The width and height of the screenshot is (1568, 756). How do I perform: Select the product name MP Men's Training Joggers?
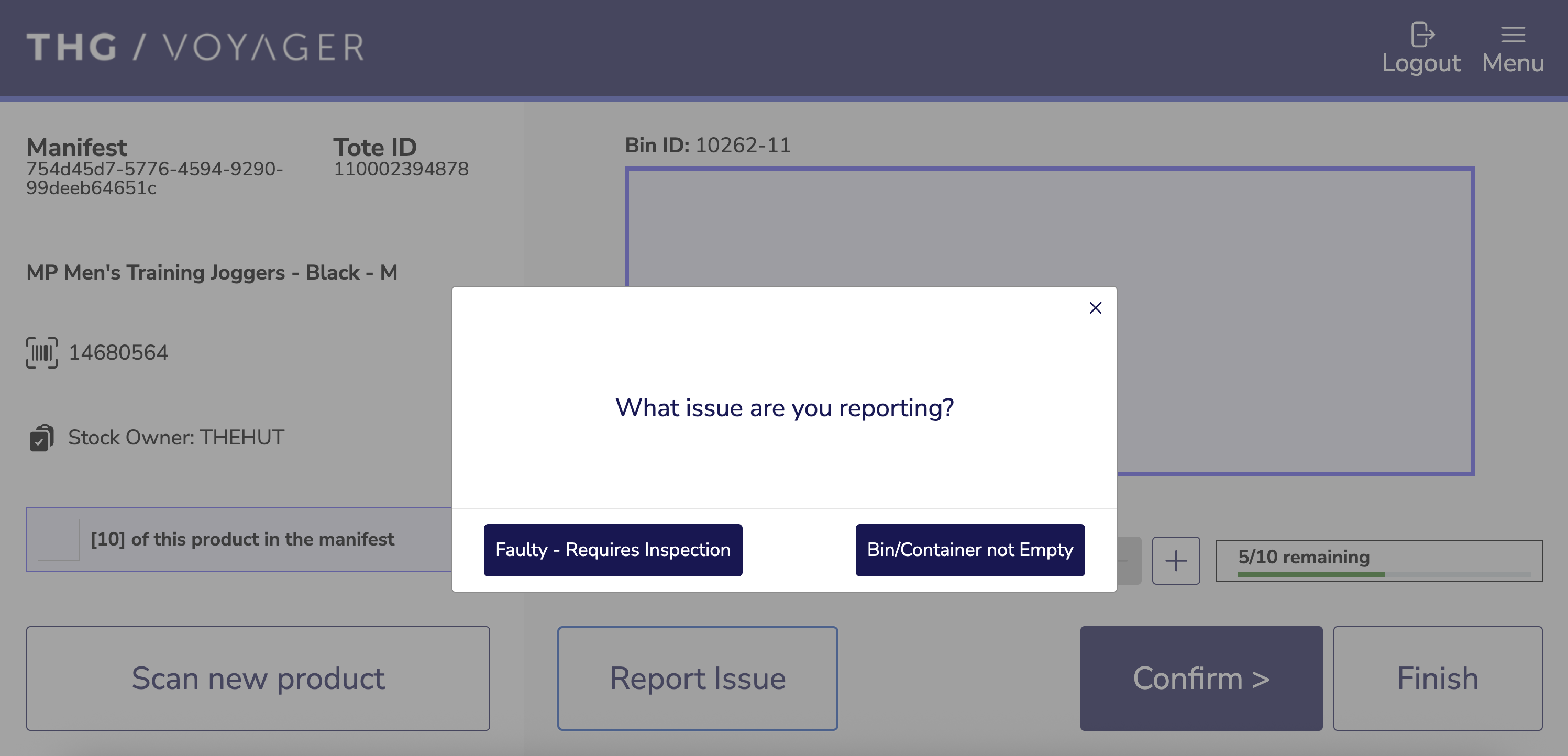tap(211, 273)
